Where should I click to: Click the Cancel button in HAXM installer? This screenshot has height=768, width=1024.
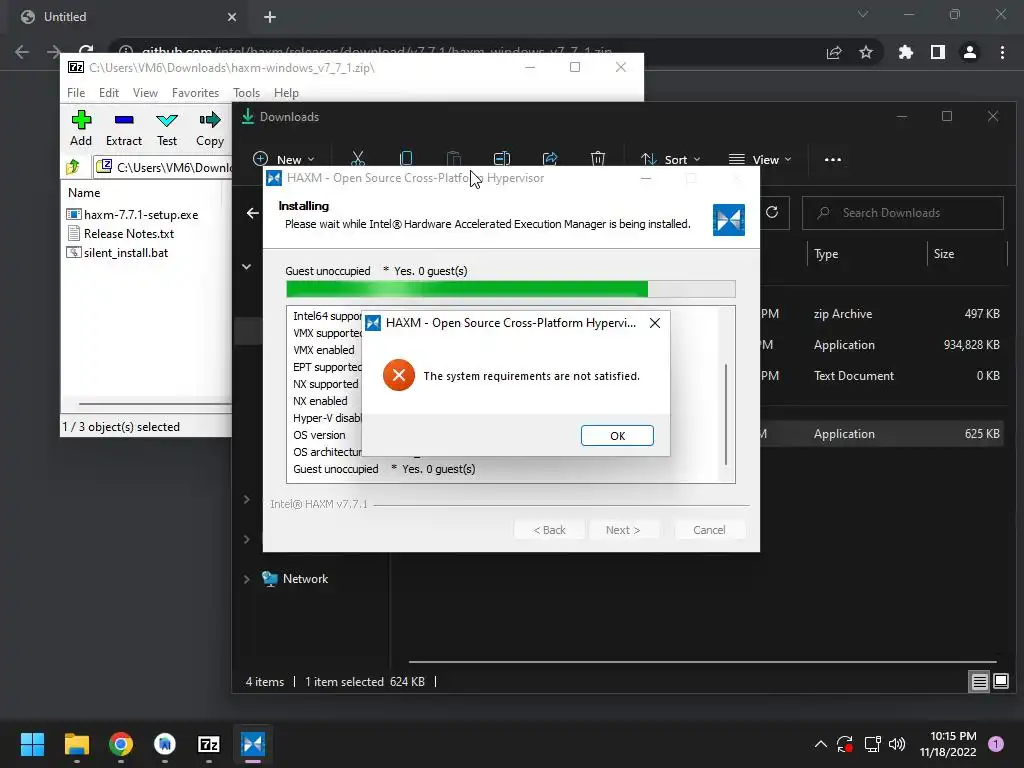click(709, 530)
